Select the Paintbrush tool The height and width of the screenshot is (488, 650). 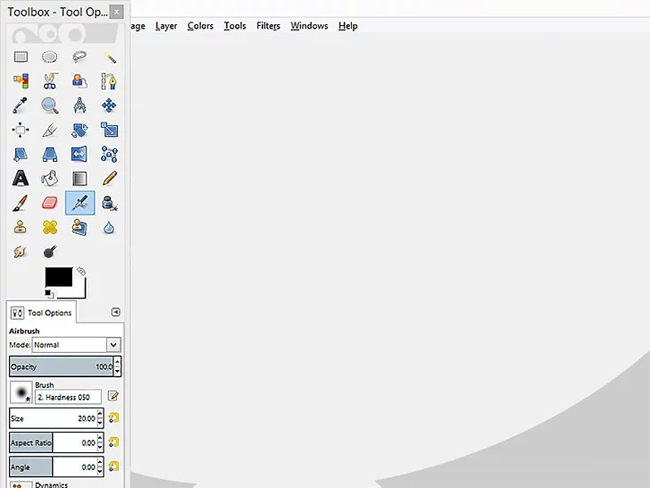coord(20,203)
